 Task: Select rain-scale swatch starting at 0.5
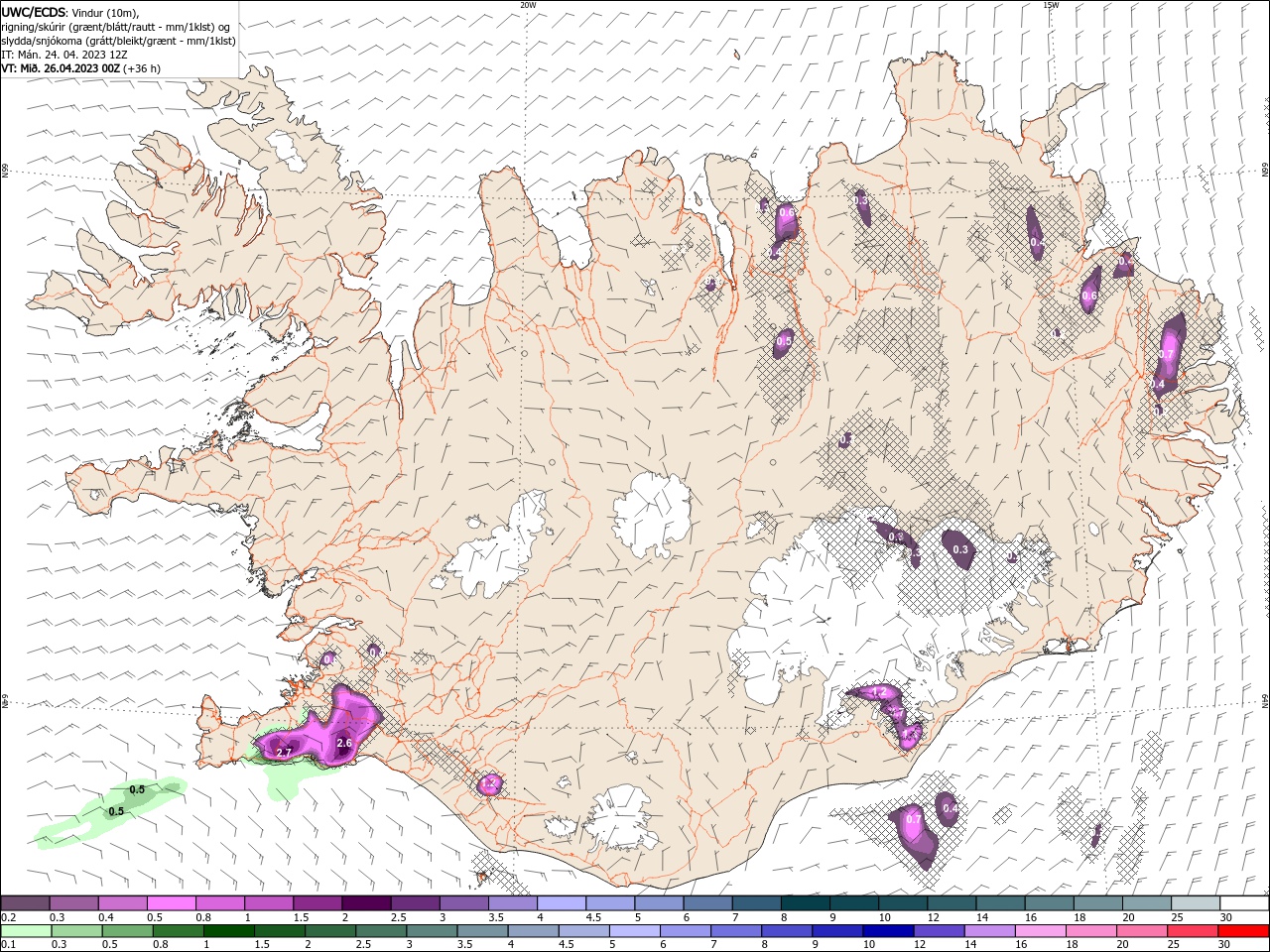pyautogui.click(x=129, y=931)
